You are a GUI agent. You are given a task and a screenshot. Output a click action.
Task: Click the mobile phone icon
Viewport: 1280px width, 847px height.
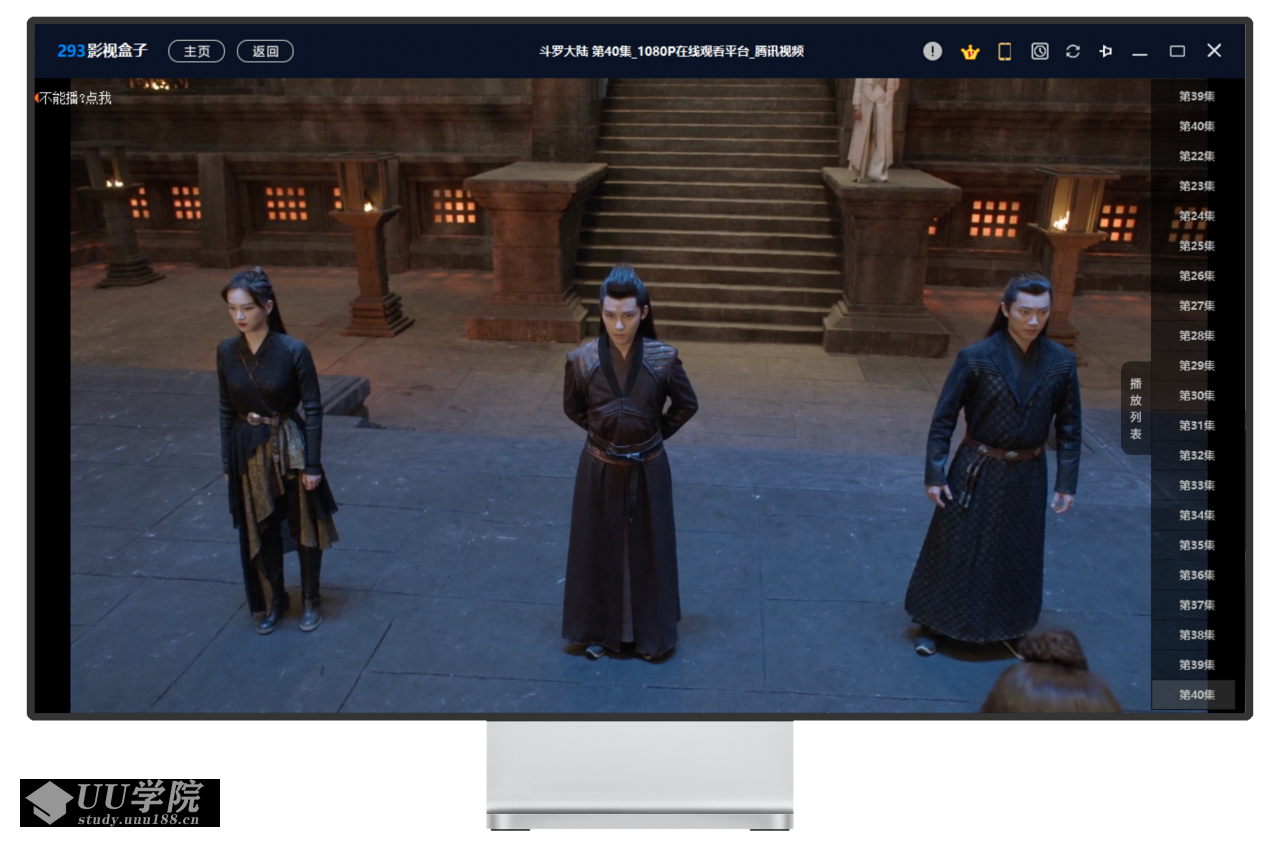1005,51
